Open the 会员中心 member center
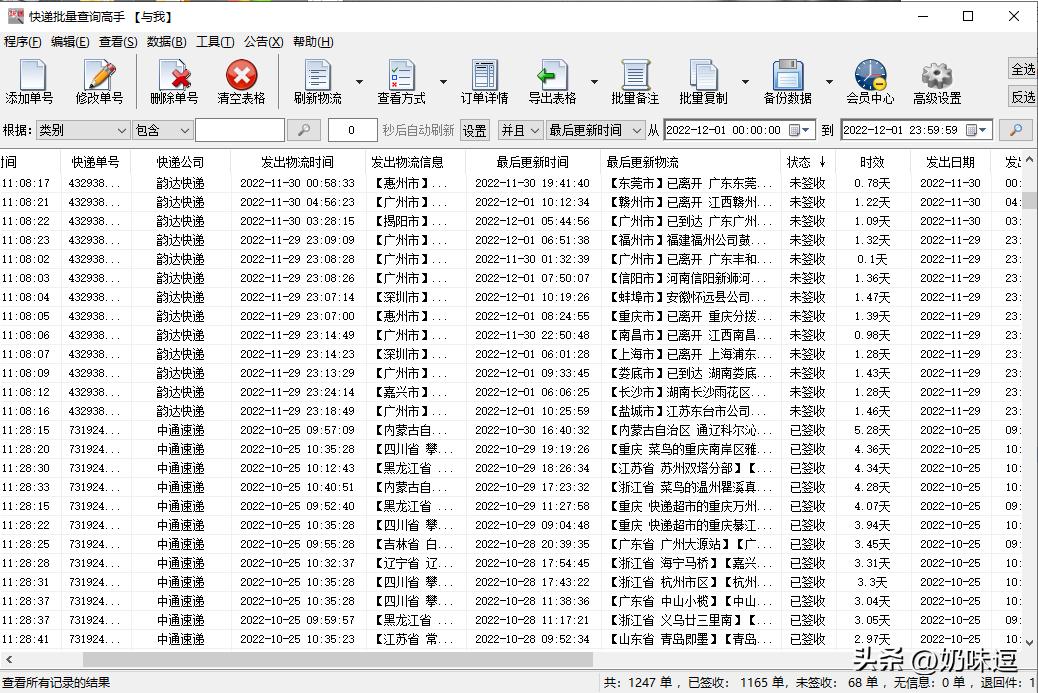This screenshot has height=693, width=1038. [x=868, y=81]
